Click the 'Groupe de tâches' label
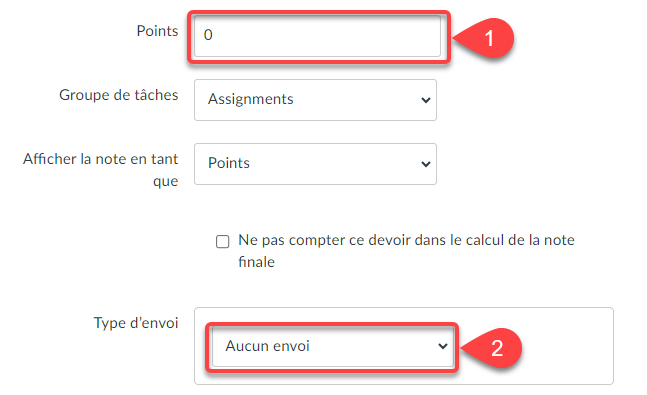 [x=119, y=95]
